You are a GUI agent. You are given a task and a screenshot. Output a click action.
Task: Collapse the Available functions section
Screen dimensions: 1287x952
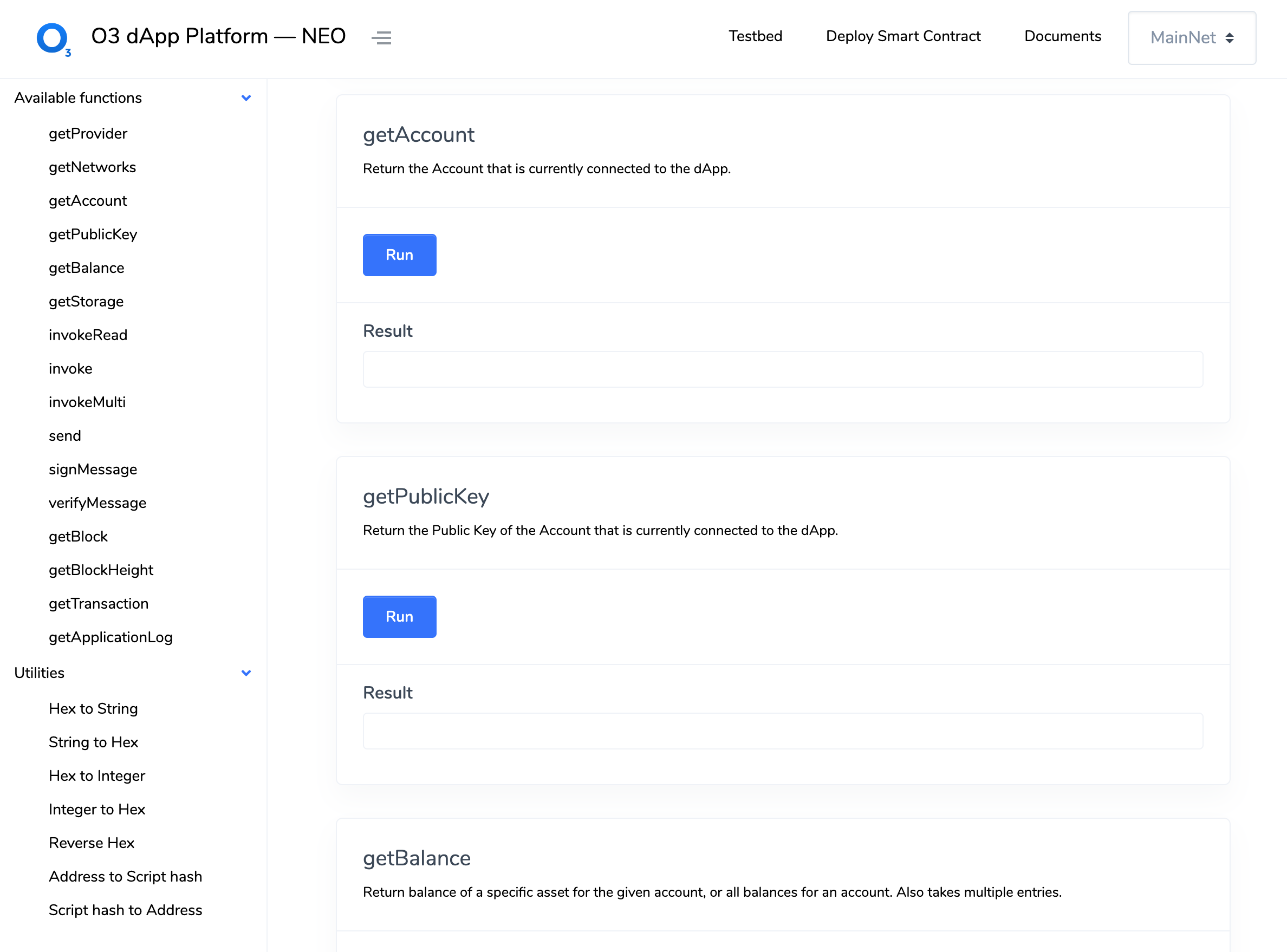(246, 98)
